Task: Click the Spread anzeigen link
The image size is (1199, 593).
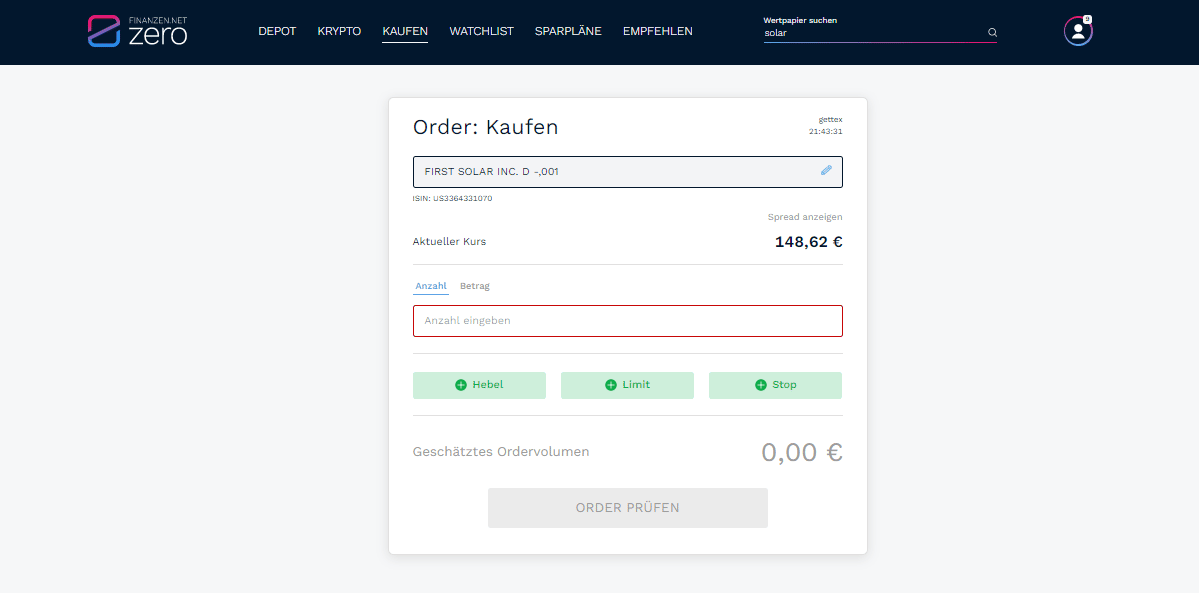Action: pyautogui.click(x=804, y=217)
